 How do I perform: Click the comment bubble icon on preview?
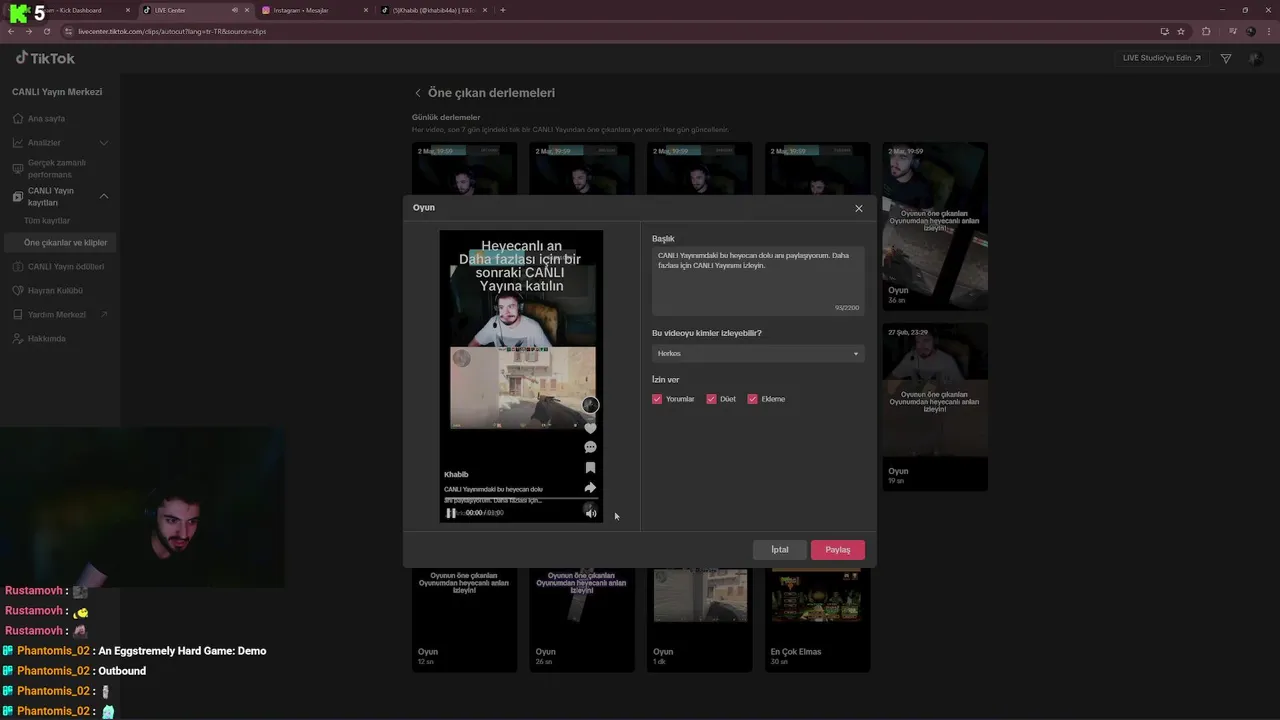click(590, 447)
